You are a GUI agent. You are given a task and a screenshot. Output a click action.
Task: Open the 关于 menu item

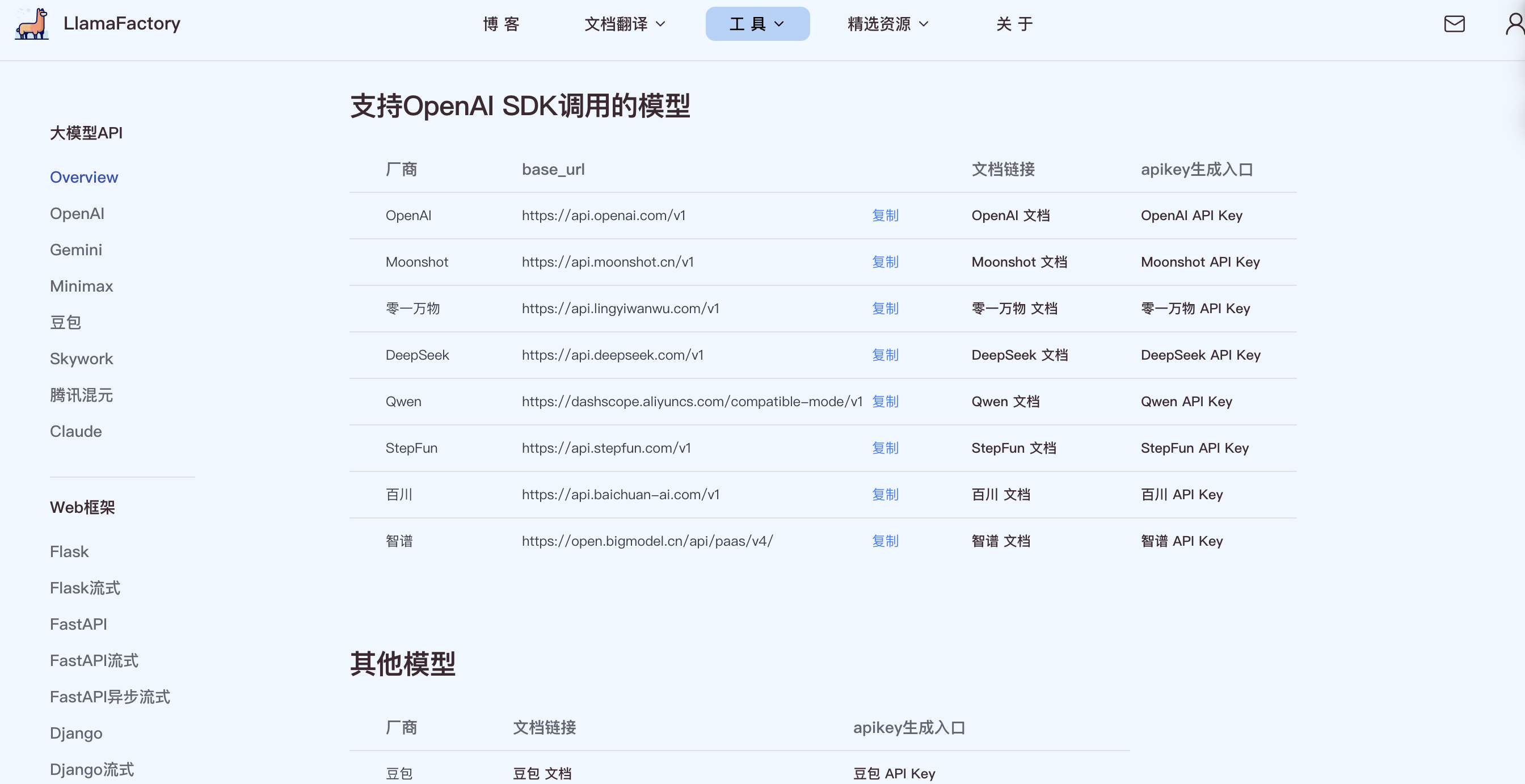click(1014, 24)
